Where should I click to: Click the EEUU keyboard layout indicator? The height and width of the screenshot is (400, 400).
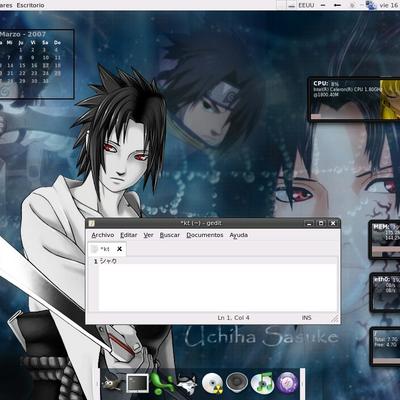click(306, 5)
